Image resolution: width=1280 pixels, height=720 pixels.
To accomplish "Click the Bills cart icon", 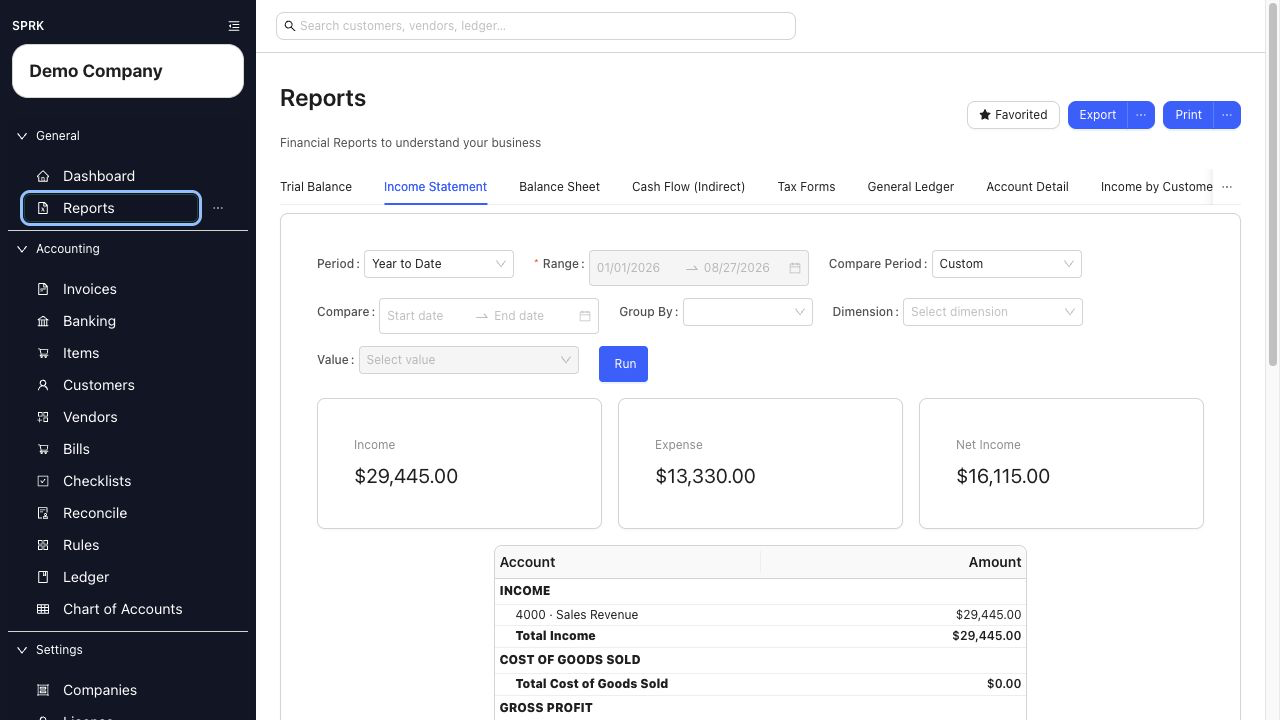I will point(43,449).
